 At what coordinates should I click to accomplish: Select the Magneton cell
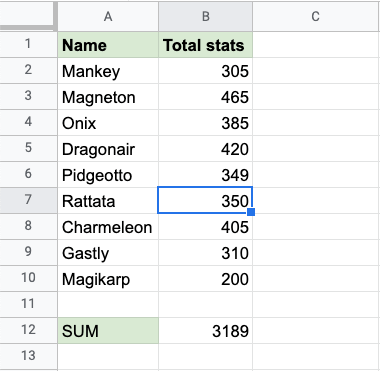coord(108,97)
